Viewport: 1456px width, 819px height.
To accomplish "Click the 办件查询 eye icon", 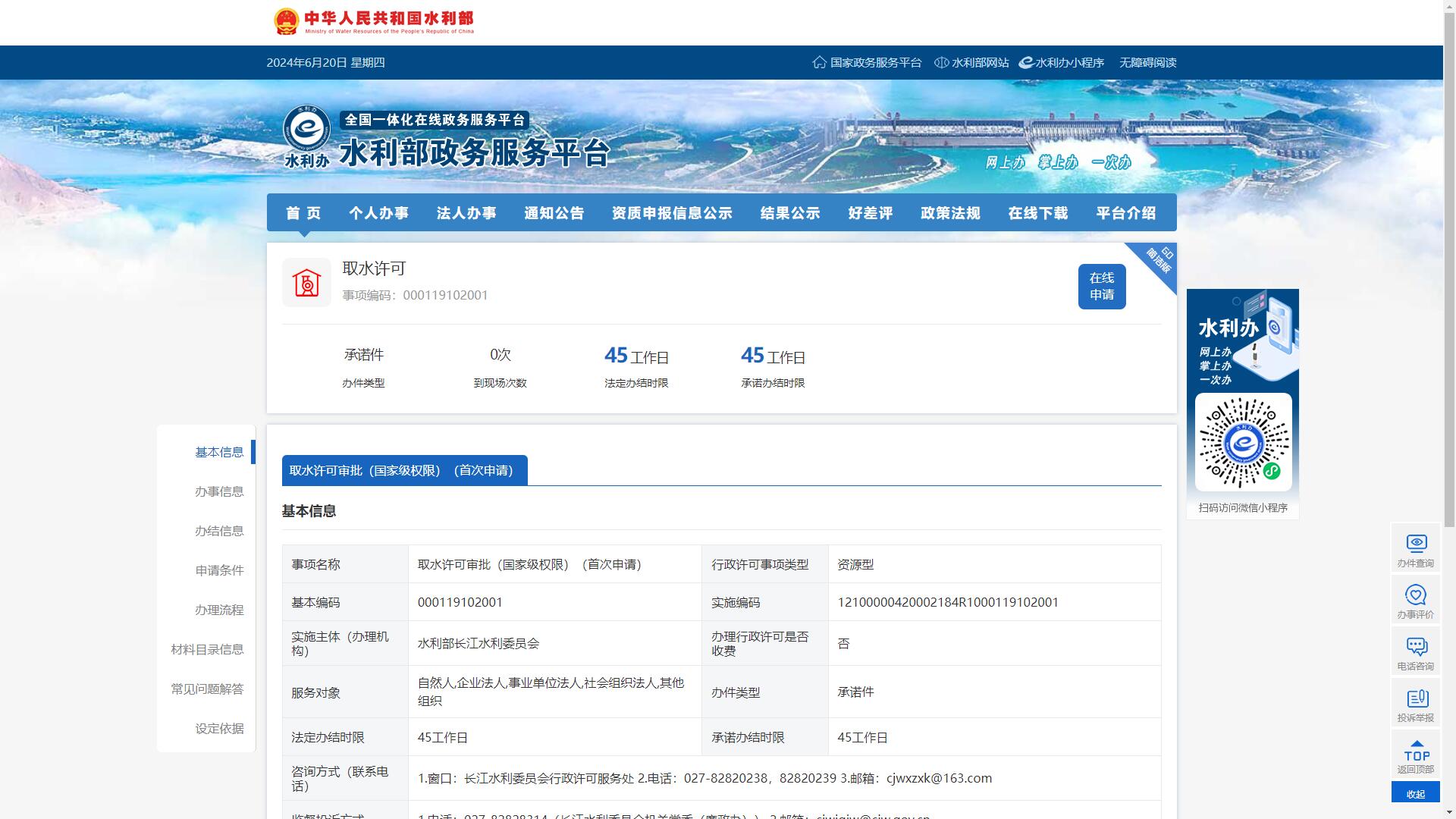I will tap(1416, 543).
